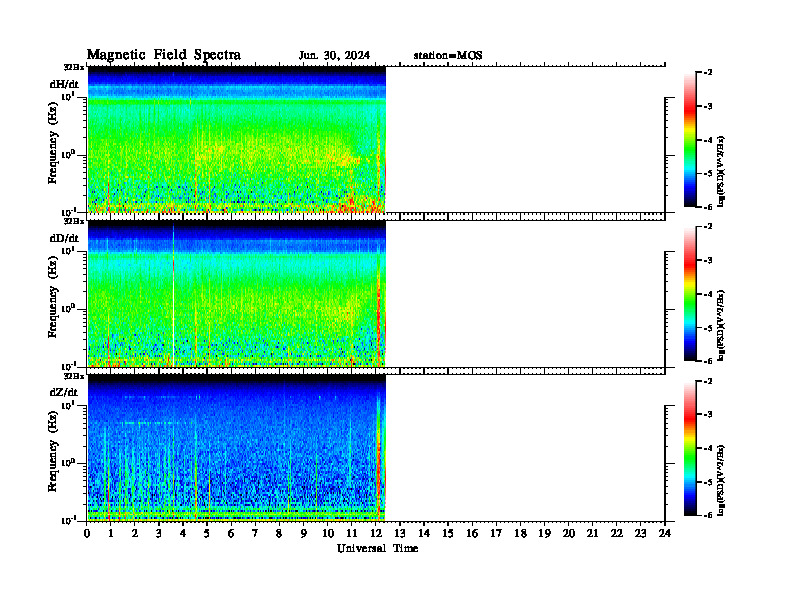Click hour '18' on the Universal Time axis
Image resolution: width=792 pixels, height=612 pixels.
(520, 534)
